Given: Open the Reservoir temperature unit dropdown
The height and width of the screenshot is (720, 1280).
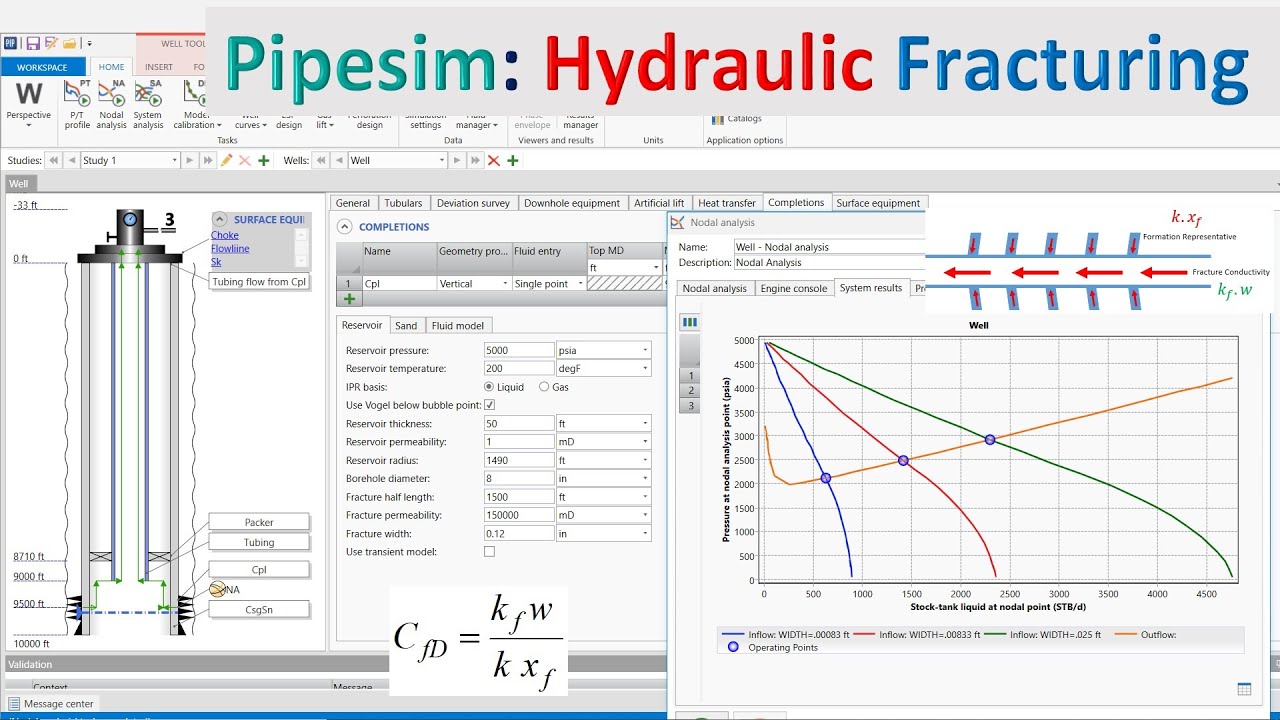Looking at the screenshot, I should pyautogui.click(x=647, y=369).
